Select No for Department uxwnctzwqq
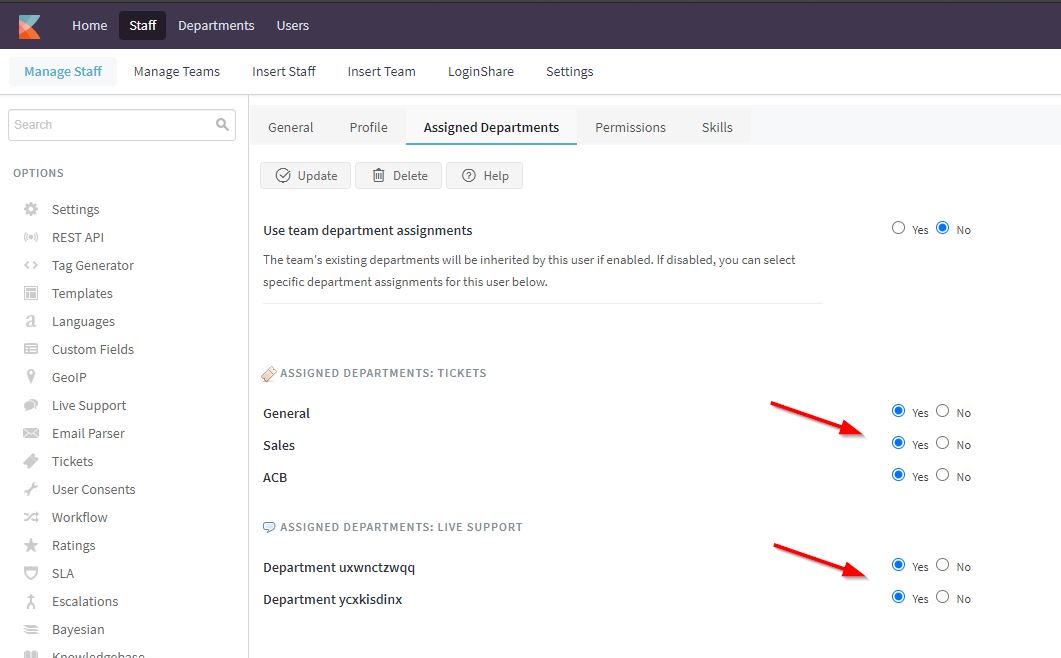Screen dimensions: 1061x658 point(942,565)
